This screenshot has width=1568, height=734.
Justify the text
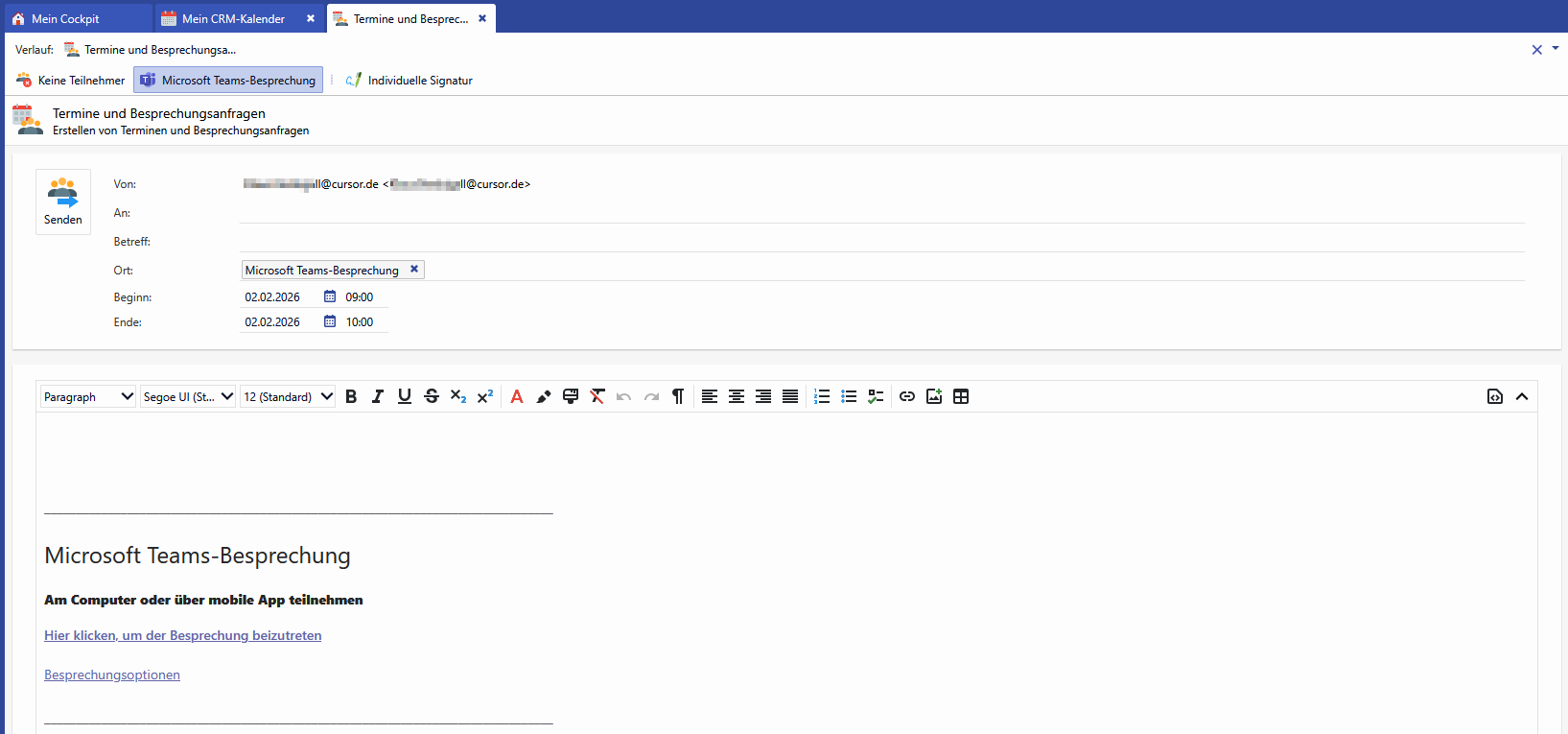790,396
